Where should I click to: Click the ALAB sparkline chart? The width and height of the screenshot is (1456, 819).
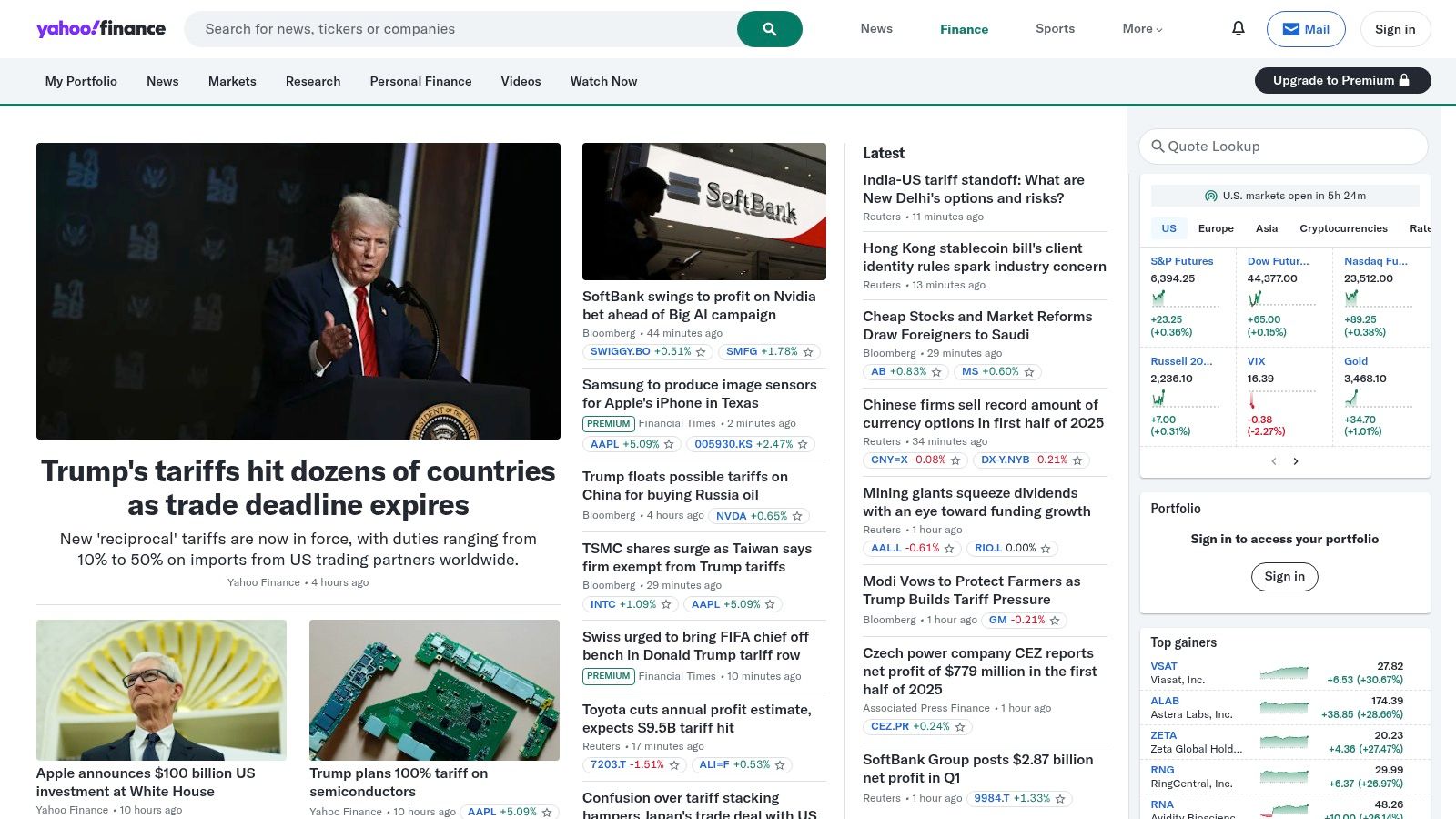click(x=1284, y=708)
